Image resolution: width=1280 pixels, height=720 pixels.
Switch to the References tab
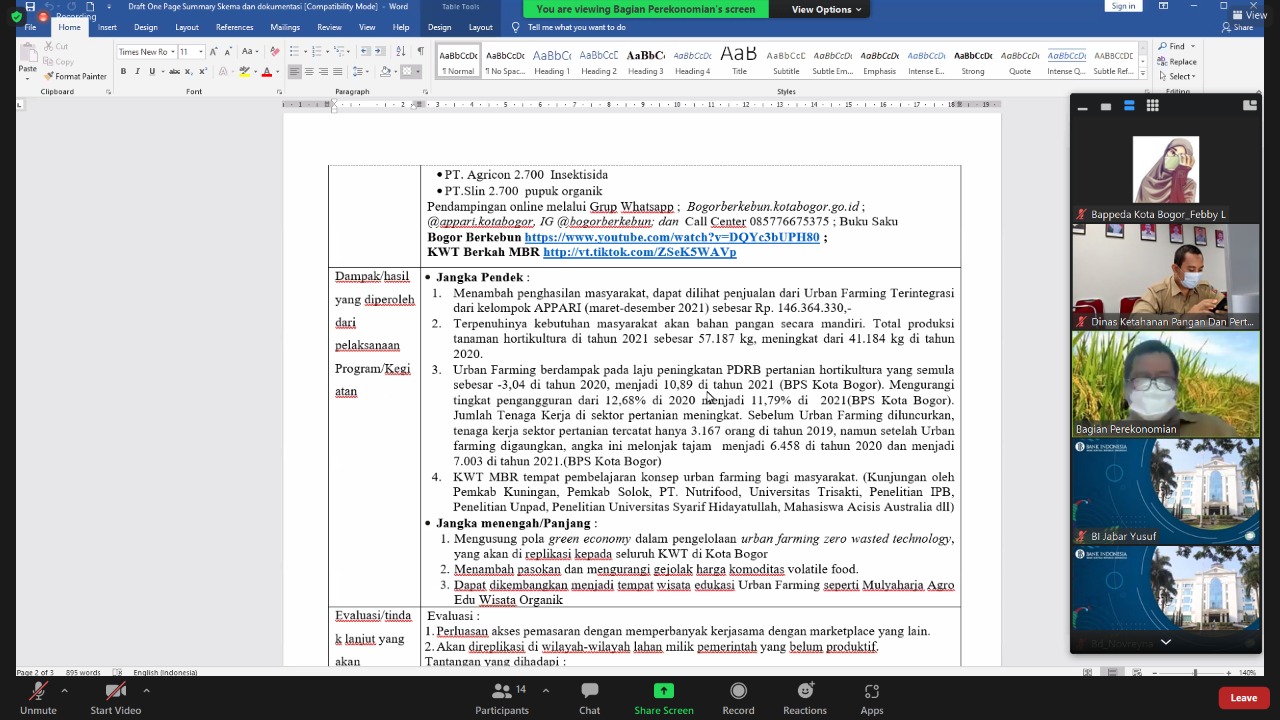click(234, 27)
